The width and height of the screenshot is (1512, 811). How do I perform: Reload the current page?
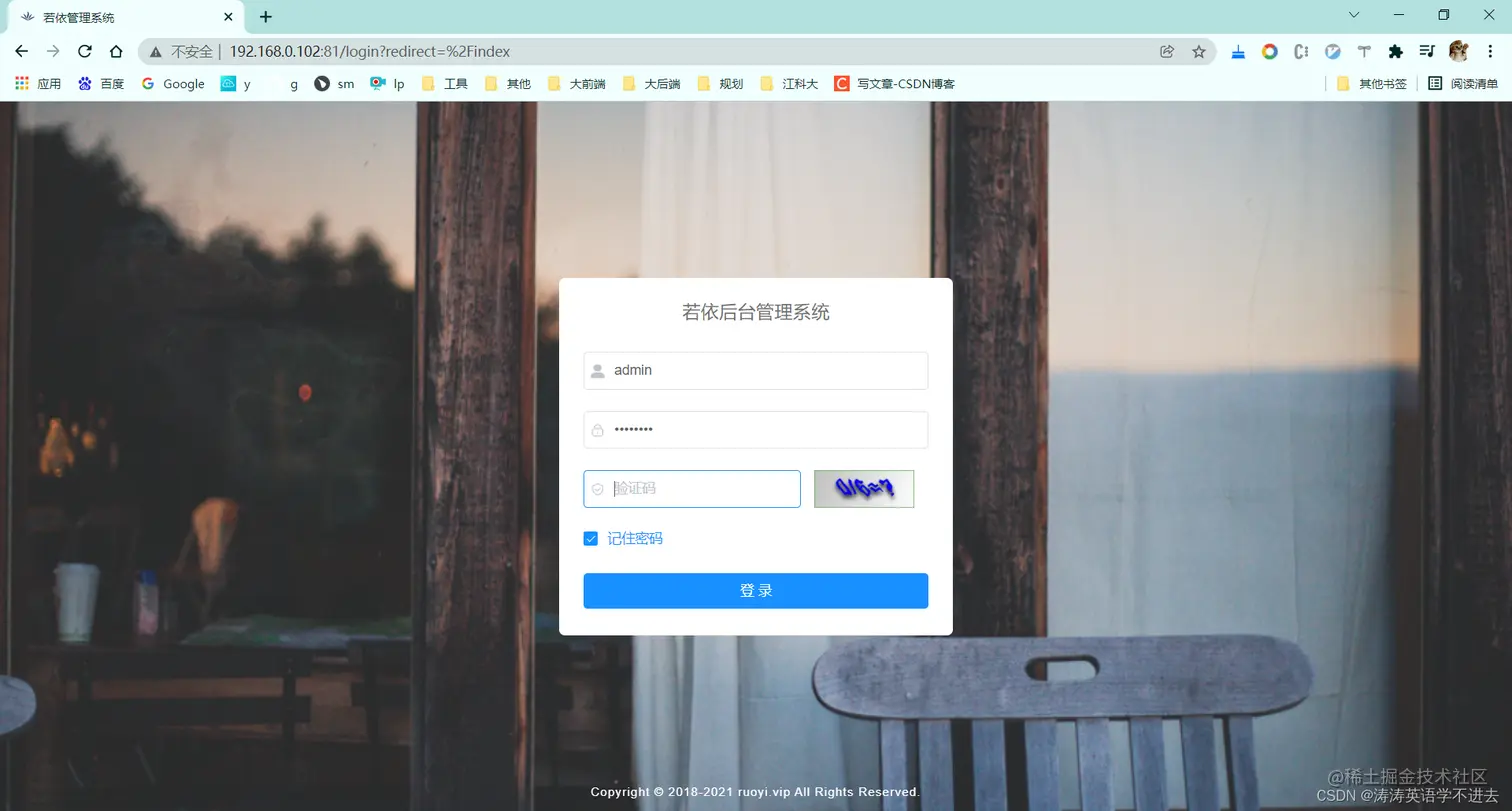(x=85, y=51)
